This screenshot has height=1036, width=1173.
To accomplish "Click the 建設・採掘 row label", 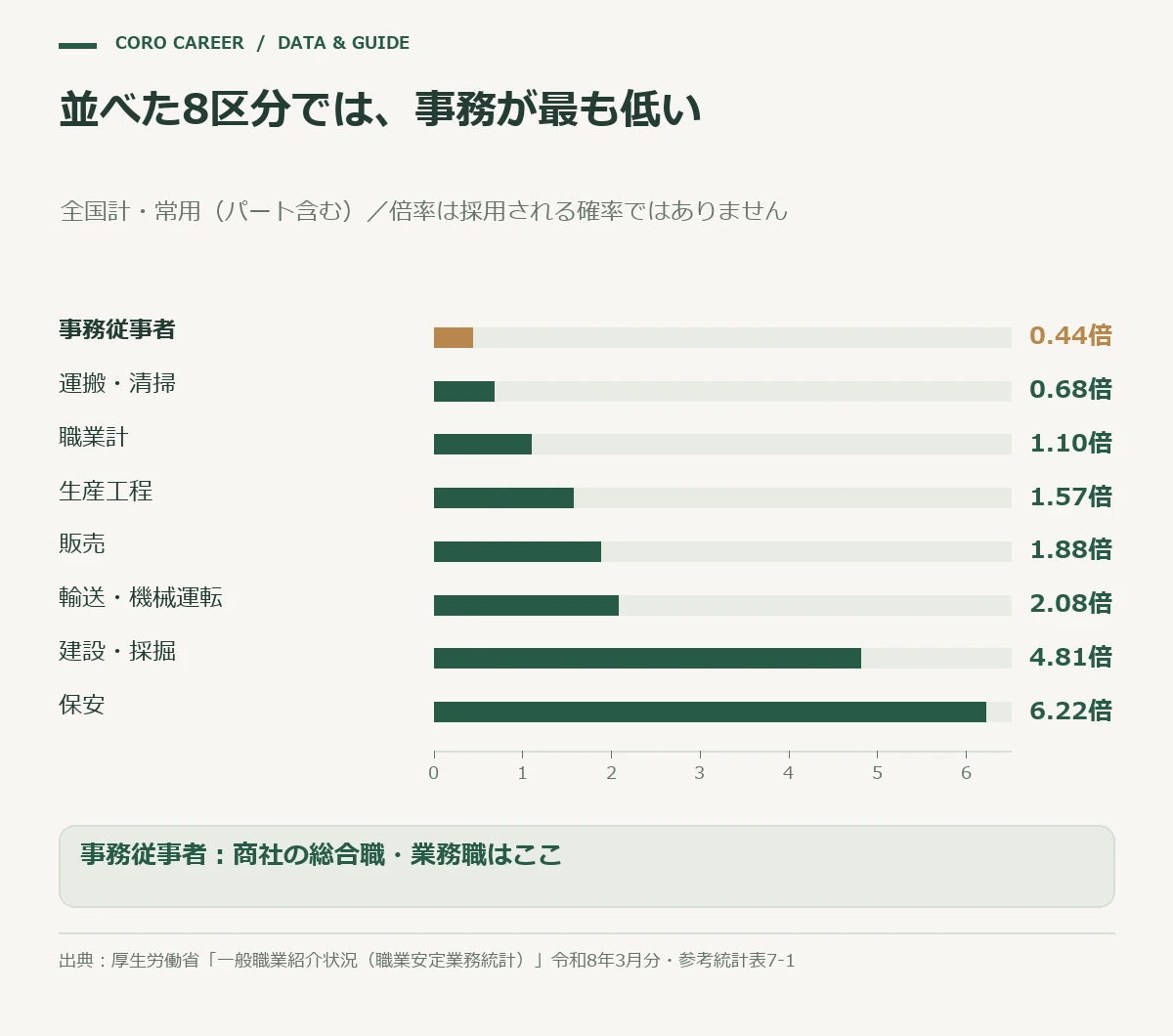I will click(x=117, y=651).
